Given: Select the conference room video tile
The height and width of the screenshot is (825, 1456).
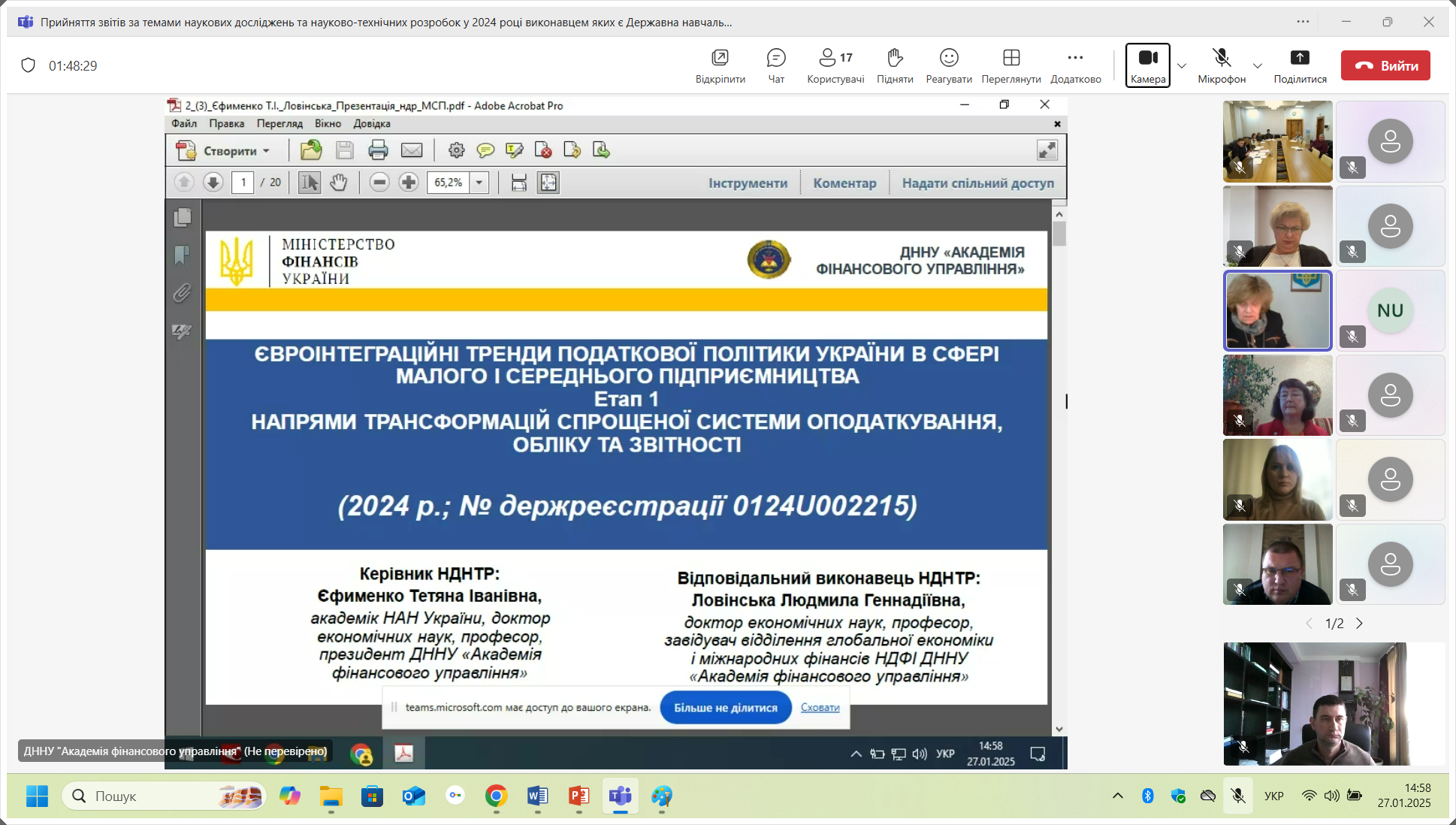Looking at the screenshot, I should [x=1277, y=141].
